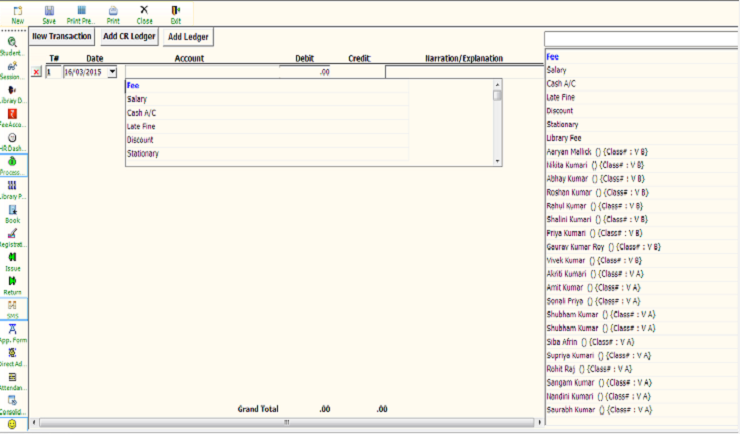Click the bottom horizontal scrollbar
This screenshot has width=740, height=434.
(285, 422)
